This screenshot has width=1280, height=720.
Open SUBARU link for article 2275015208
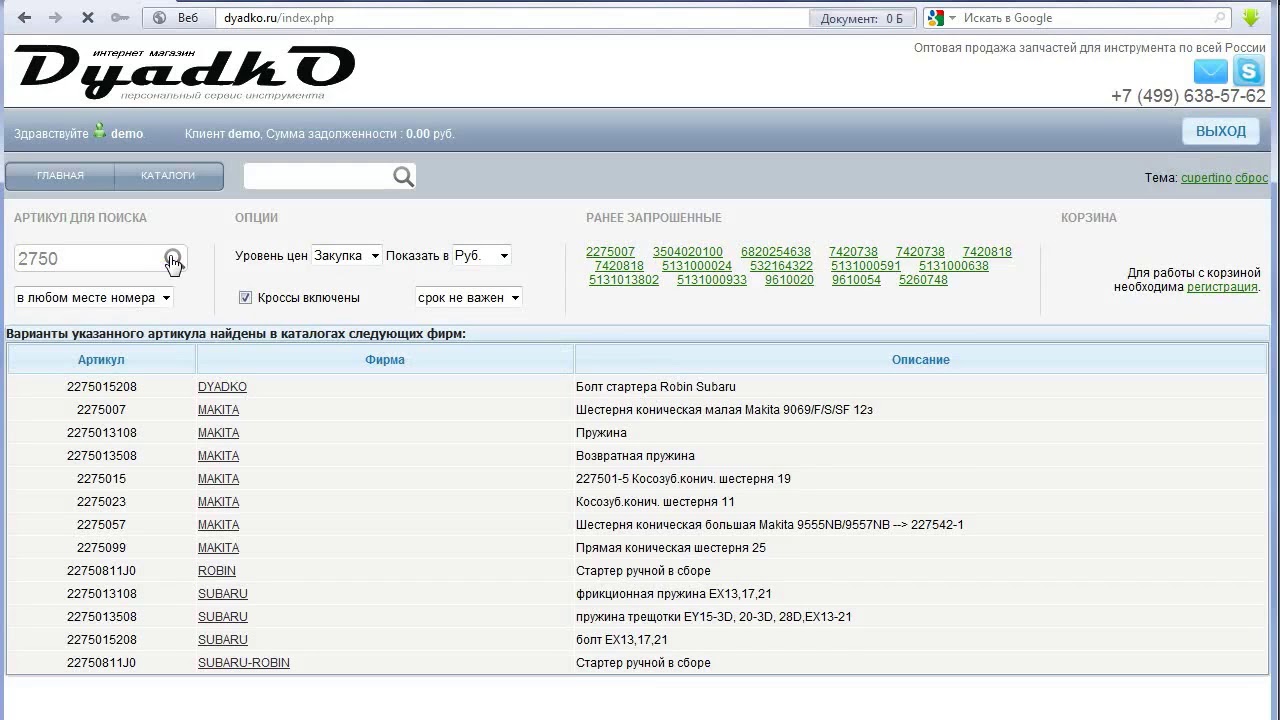(x=223, y=640)
